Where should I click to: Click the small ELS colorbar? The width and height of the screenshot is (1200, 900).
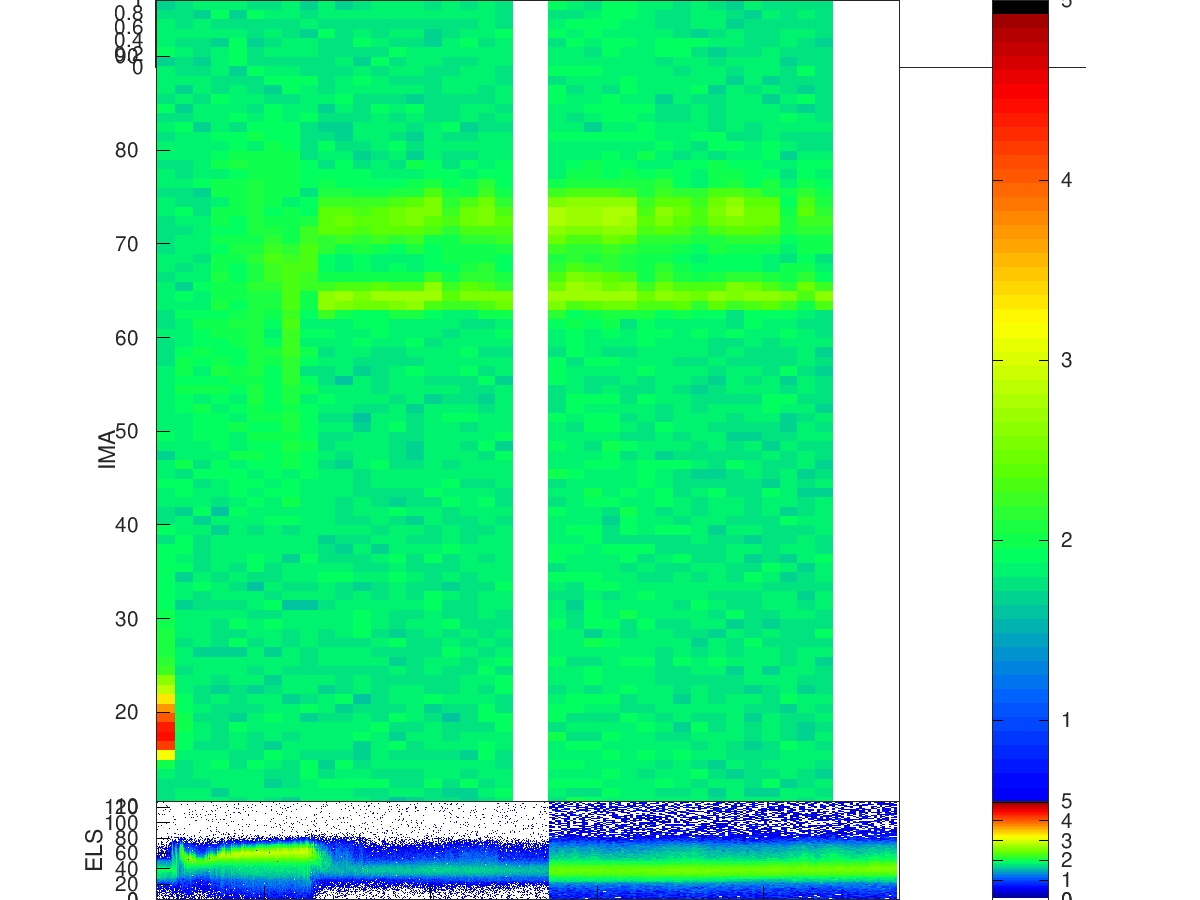tap(1020, 850)
